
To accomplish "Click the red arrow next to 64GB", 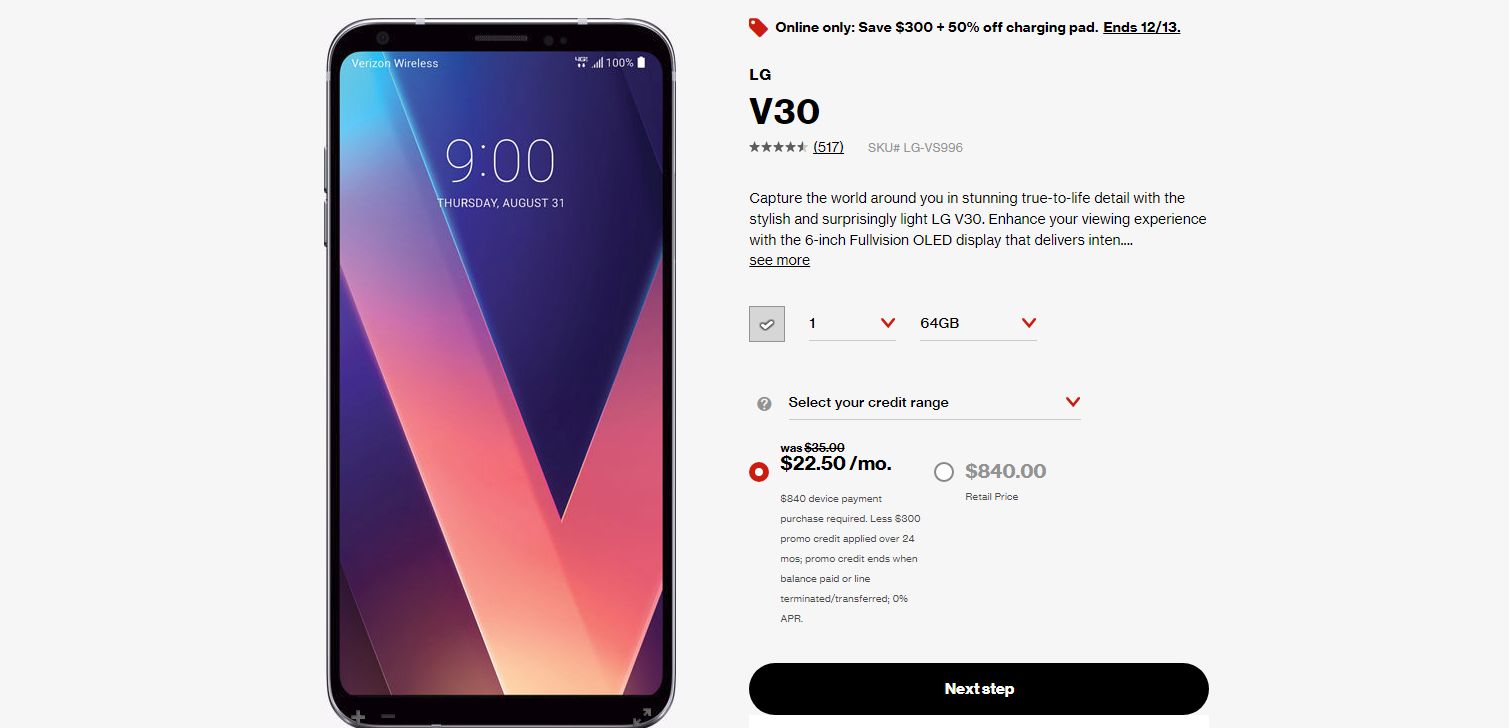I will (1029, 323).
